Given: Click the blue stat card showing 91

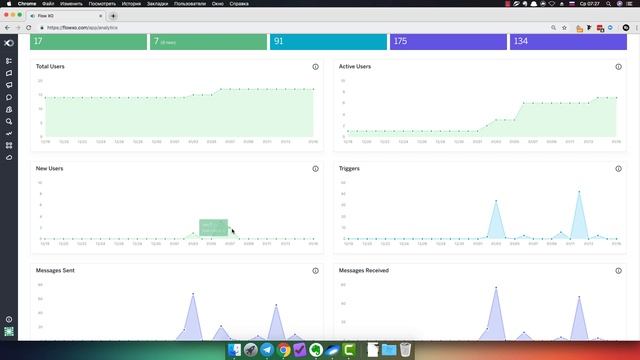Looking at the screenshot, I should (x=328, y=42).
